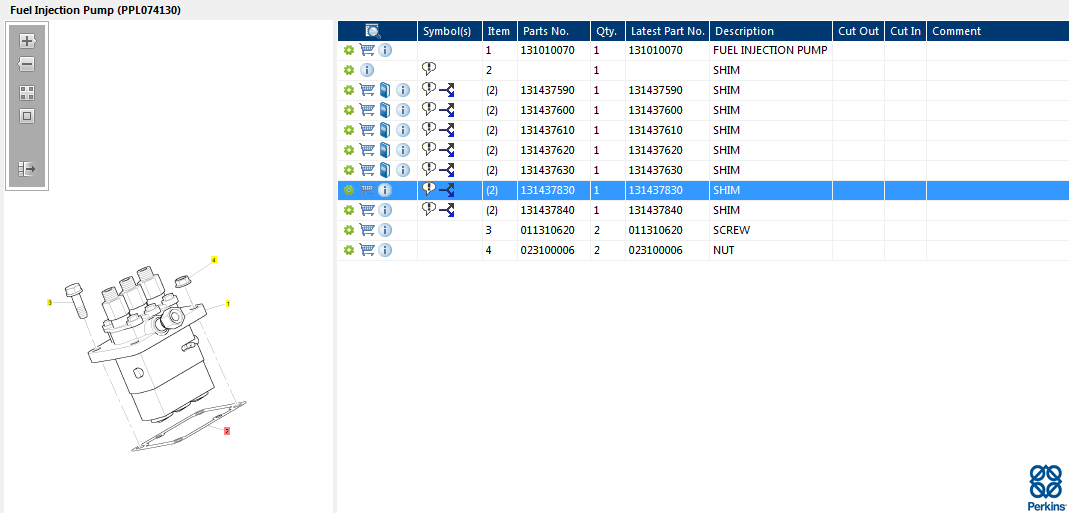Open the search icon in table header

click(x=372, y=31)
